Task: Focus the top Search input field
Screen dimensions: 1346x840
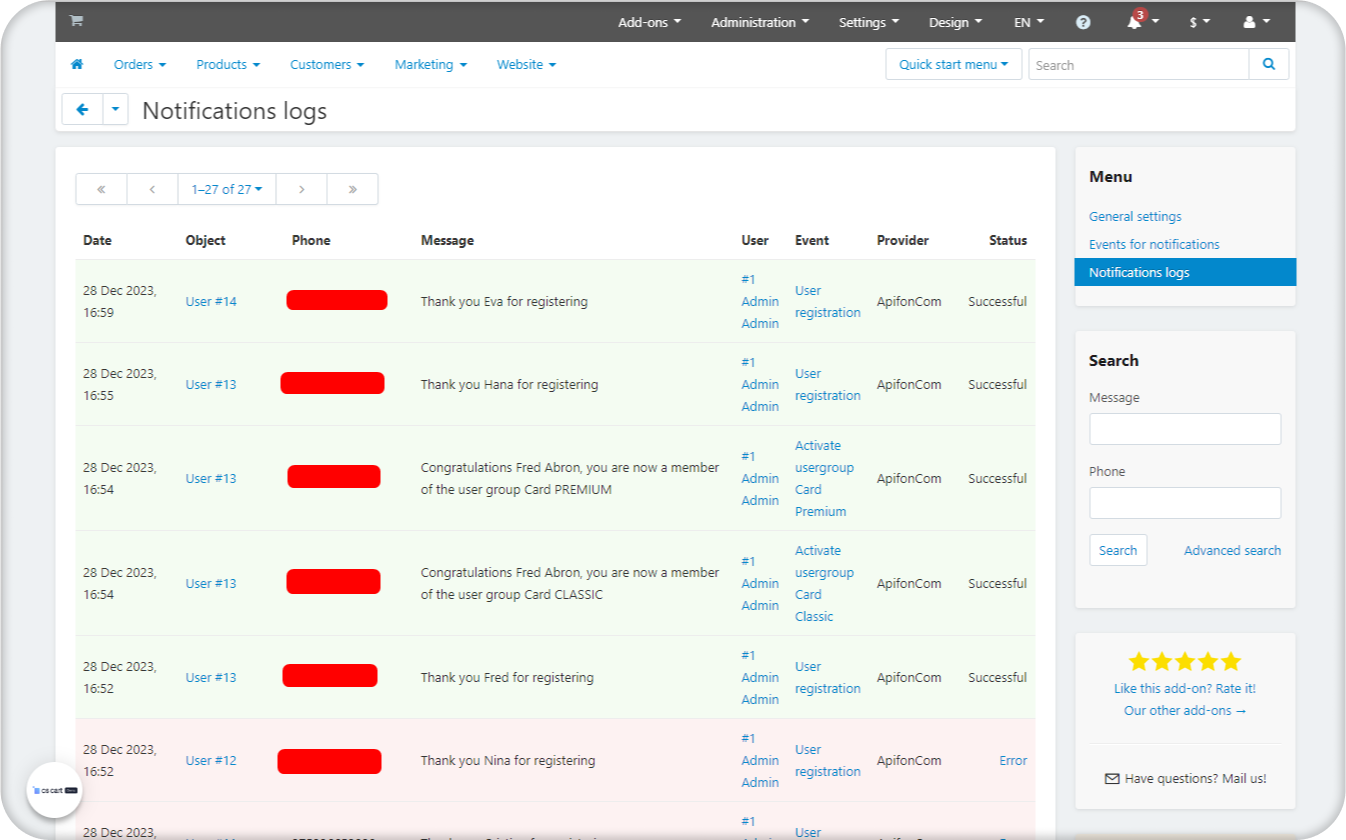Action: tap(1139, 64)
